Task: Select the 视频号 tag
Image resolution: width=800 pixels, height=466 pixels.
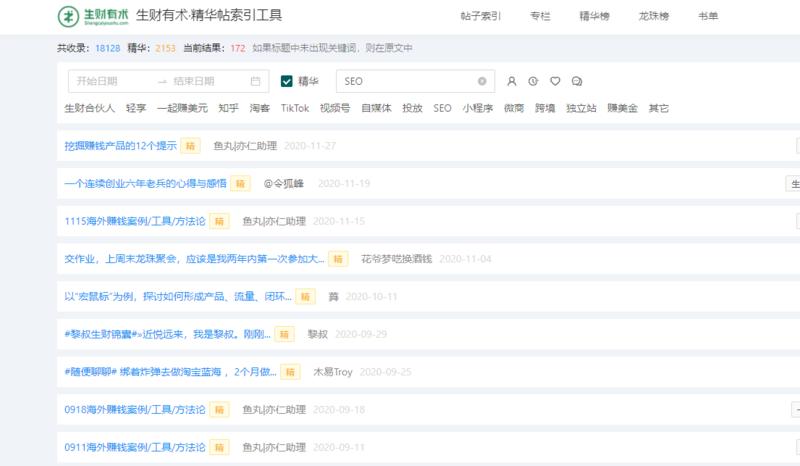Action: 335,108
